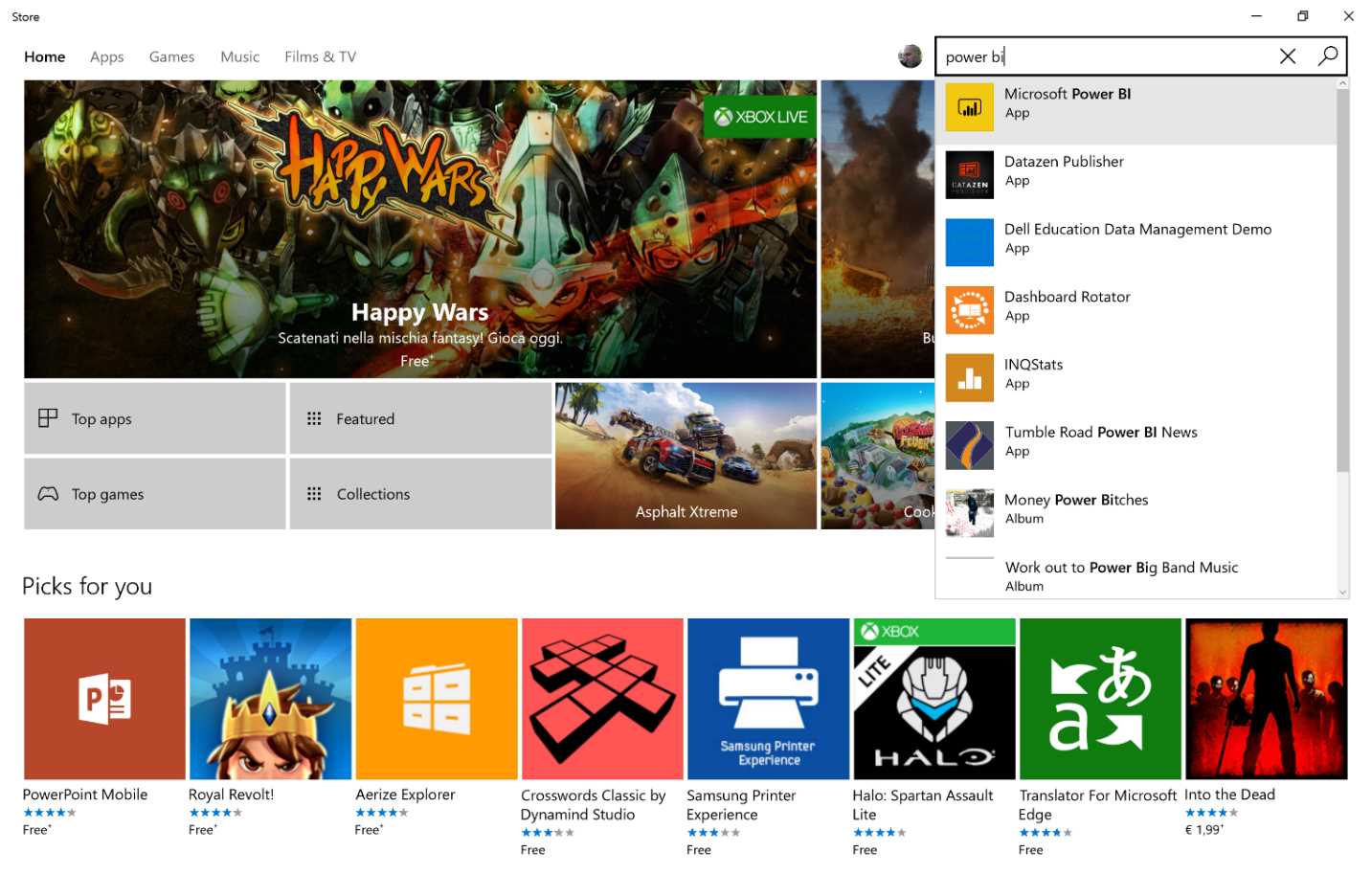
Task: Click the Top apps grid icon
Action: click(x=48, y=417)
